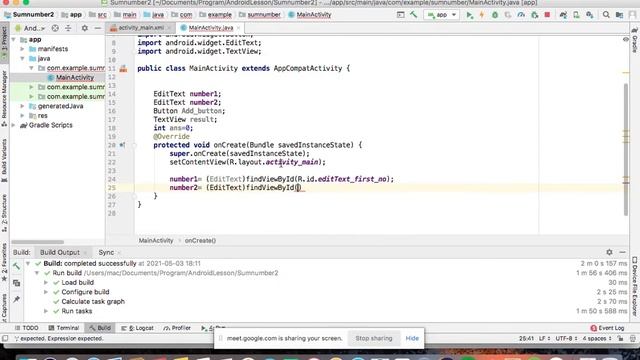Hide the Project panel with the minus icon

[98, 28]
